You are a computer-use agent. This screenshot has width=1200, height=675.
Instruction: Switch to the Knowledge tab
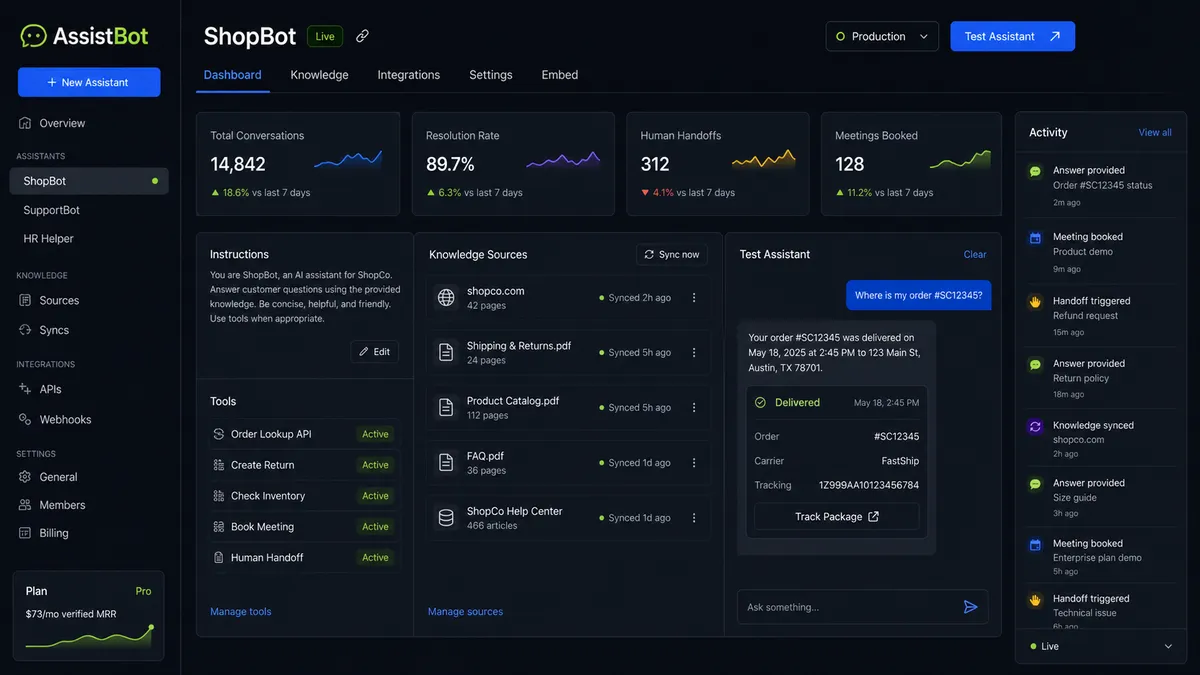click(x=319, y=75)
